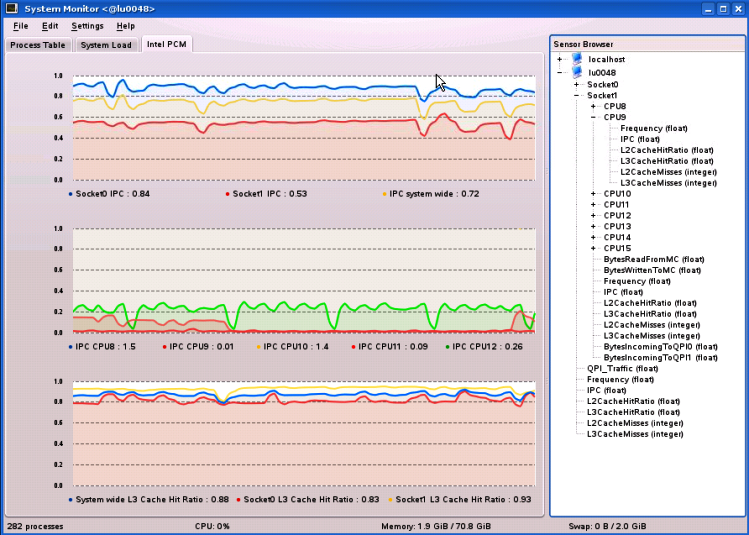Open the Settings menu

tap(87, 26)
